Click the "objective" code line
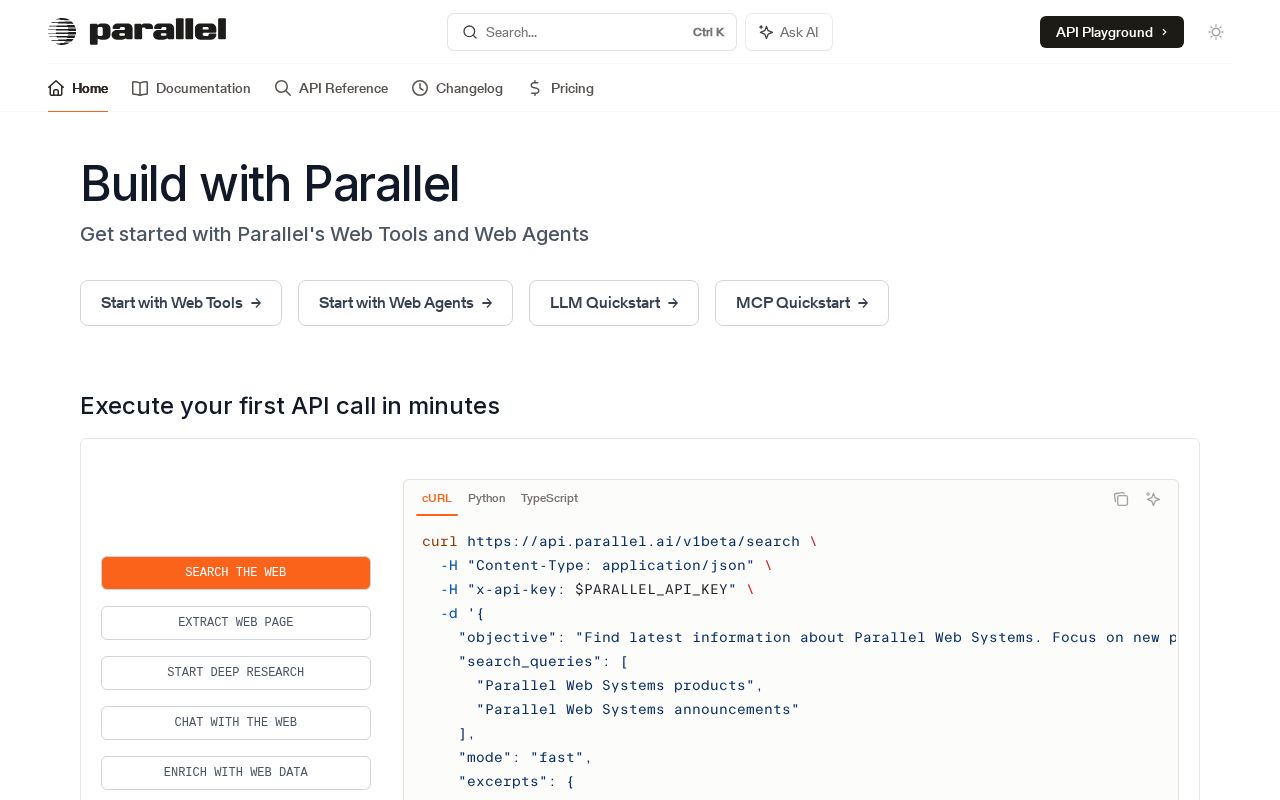The height and width of the screenshot is (800, 1280). click(817, 637)
